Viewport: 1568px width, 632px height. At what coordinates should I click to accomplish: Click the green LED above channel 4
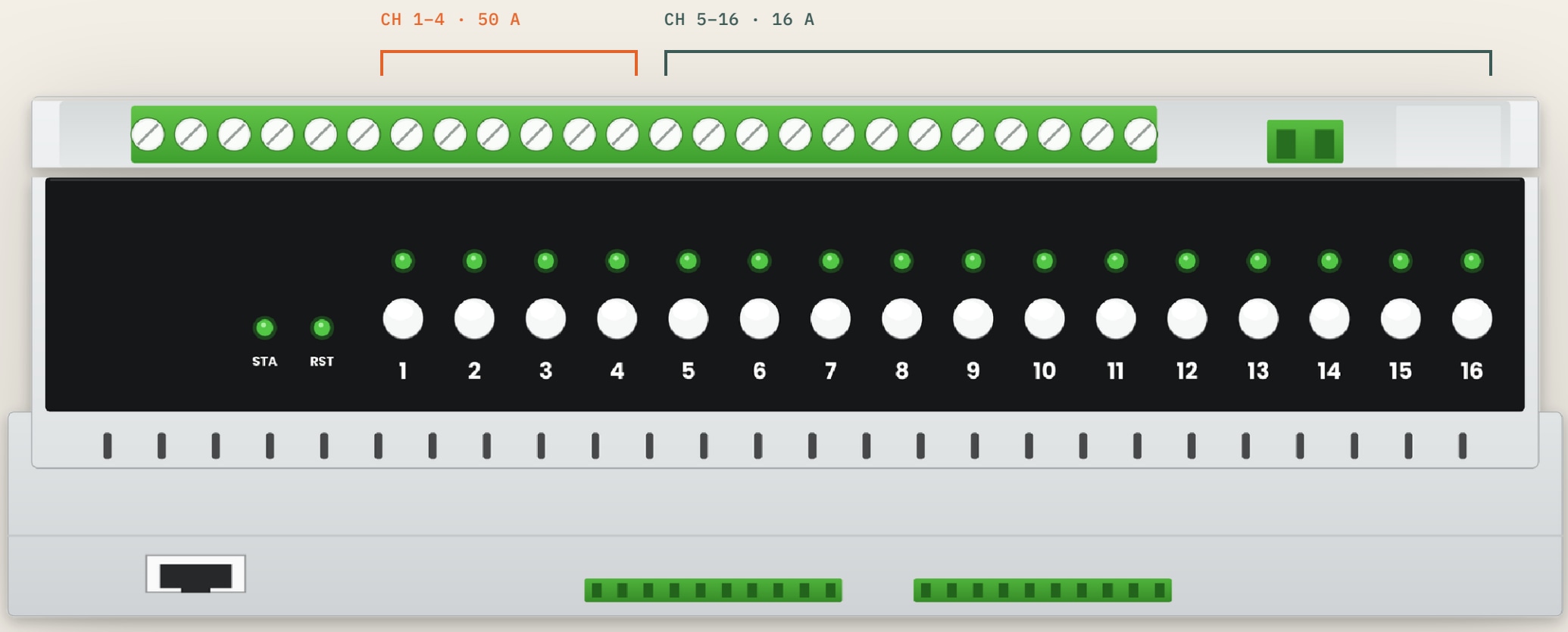coord(617,261)
